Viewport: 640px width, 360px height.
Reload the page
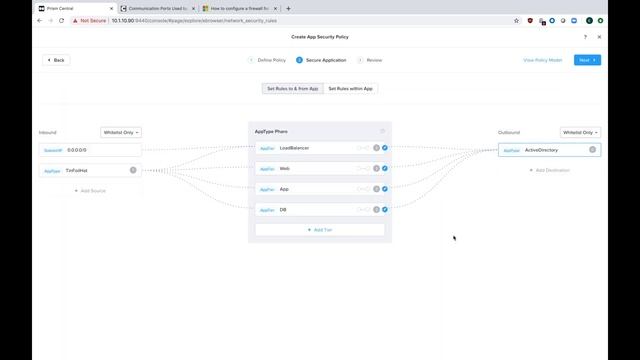(61, 20)
